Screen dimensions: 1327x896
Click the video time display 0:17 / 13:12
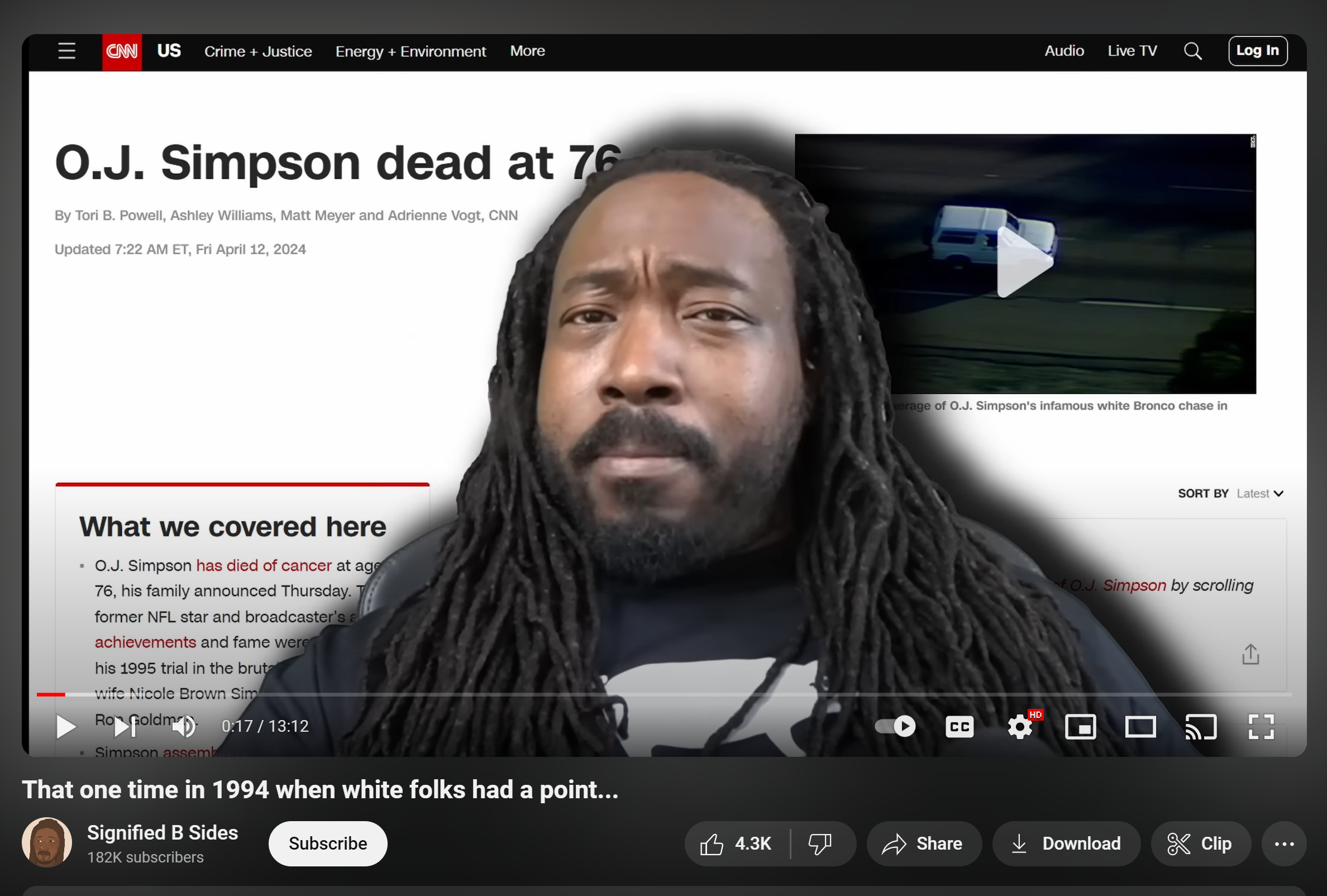pyautogui.click(x=265, y=726)
